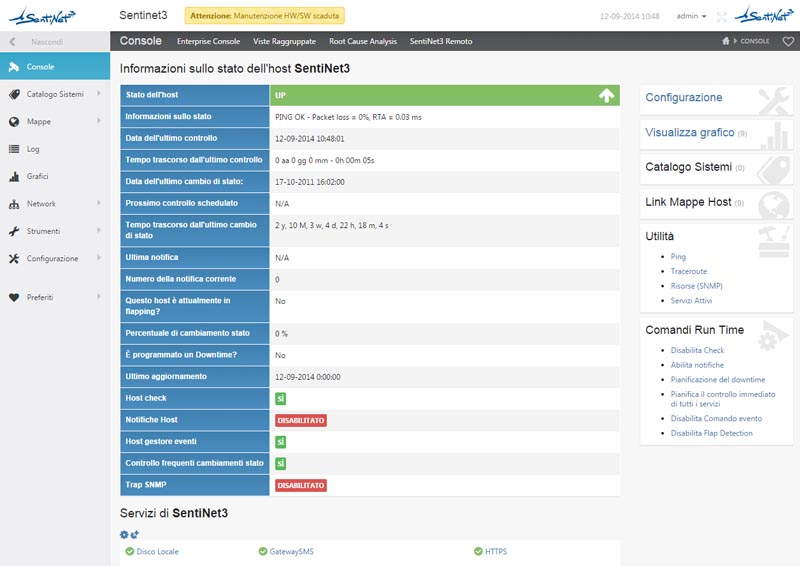This screenshot has height=566, width=800.
Task: Click the white up arrow in host status
Action: pyautogui.click(x=606, y=95)
